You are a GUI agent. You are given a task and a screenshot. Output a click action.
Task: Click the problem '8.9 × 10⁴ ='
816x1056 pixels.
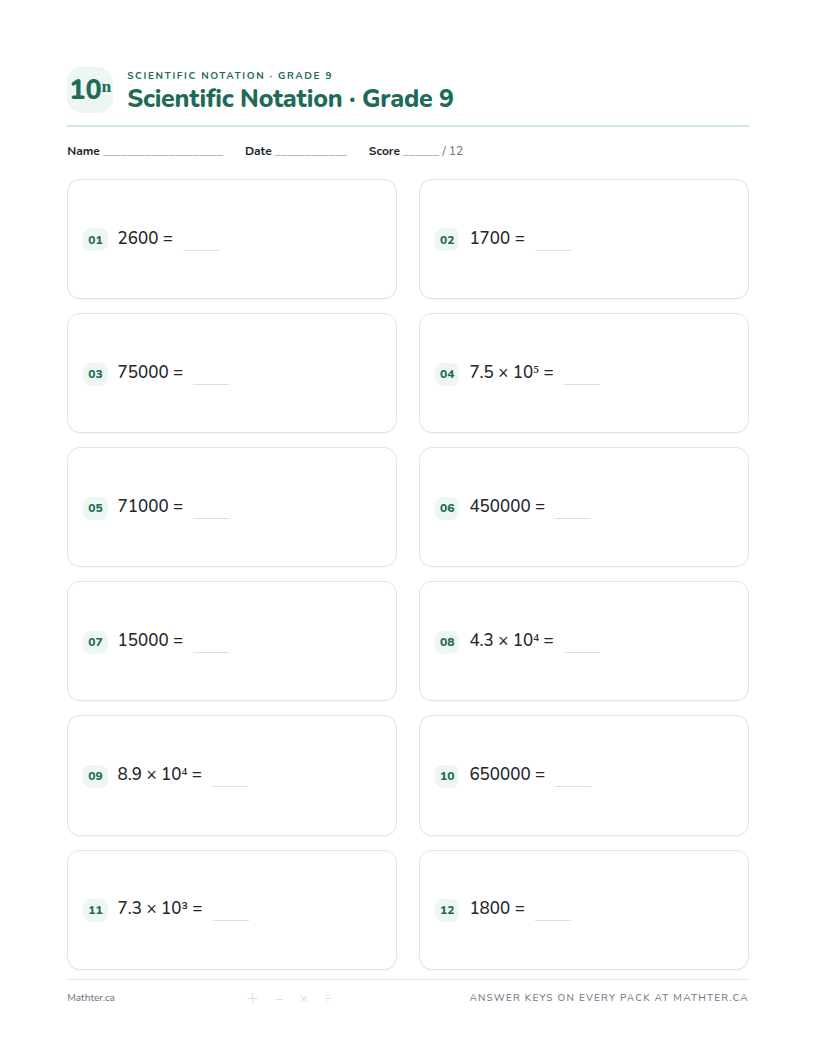coord(160,774)
